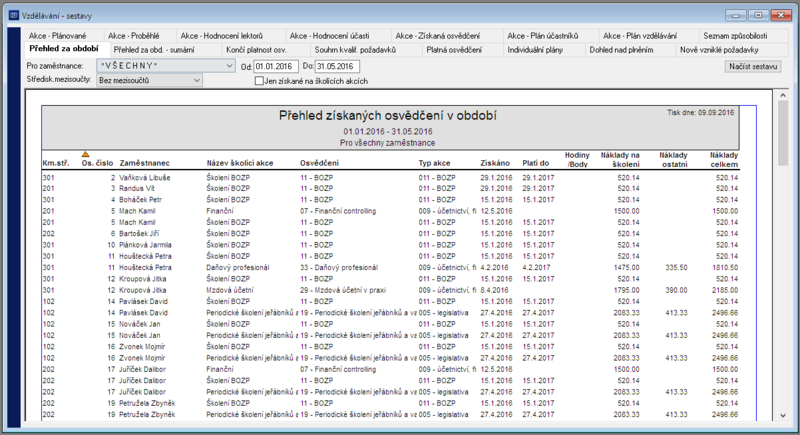Click the 'Km.stř.' column header
The width and height of the screenshot is (800, 435).
pyautogui.click(x=56, y=163)
